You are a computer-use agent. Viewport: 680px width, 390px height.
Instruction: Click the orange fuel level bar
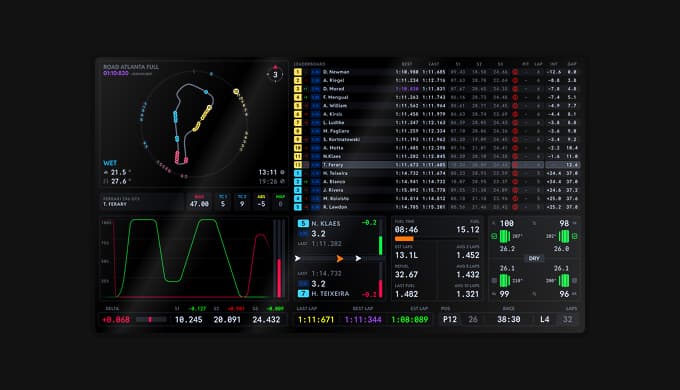pyautogui.click(x=404, y=239)
